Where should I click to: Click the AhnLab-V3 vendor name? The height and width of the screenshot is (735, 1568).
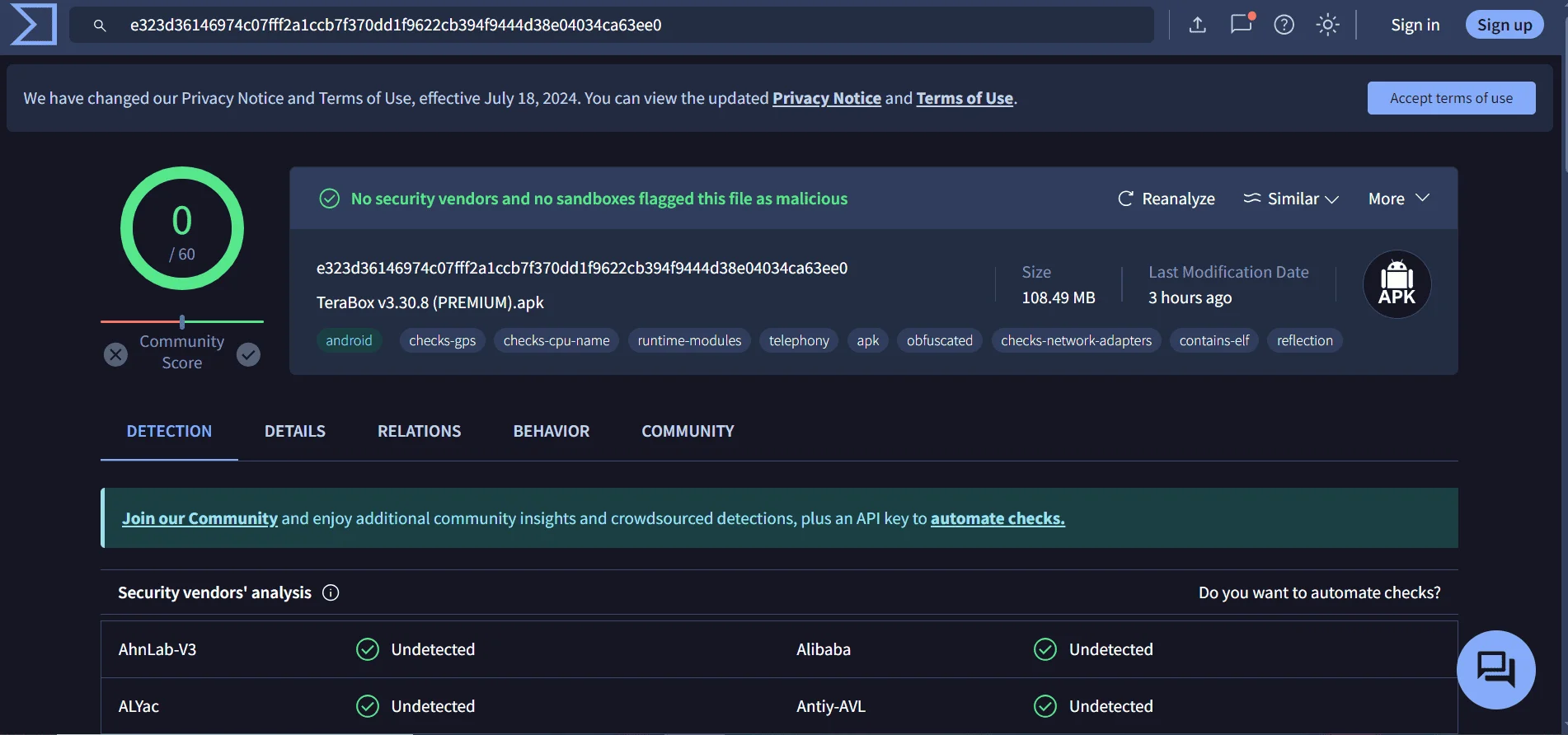click(x=157, y=649)
